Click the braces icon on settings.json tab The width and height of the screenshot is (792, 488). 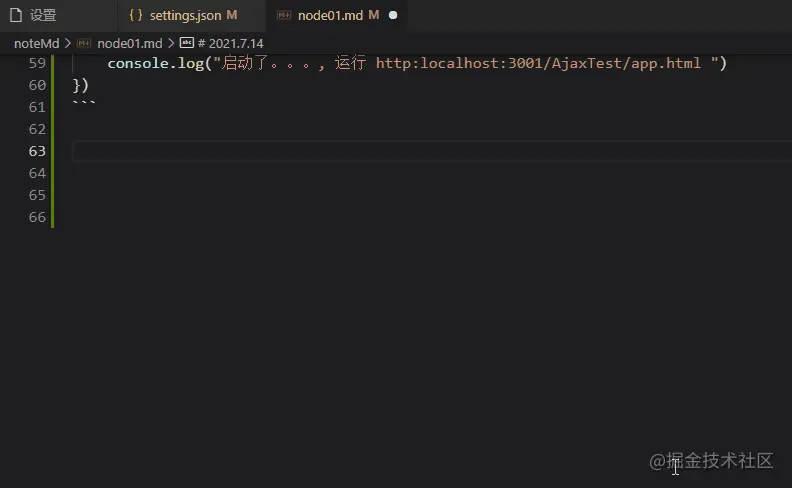click(x=136, y=15)
